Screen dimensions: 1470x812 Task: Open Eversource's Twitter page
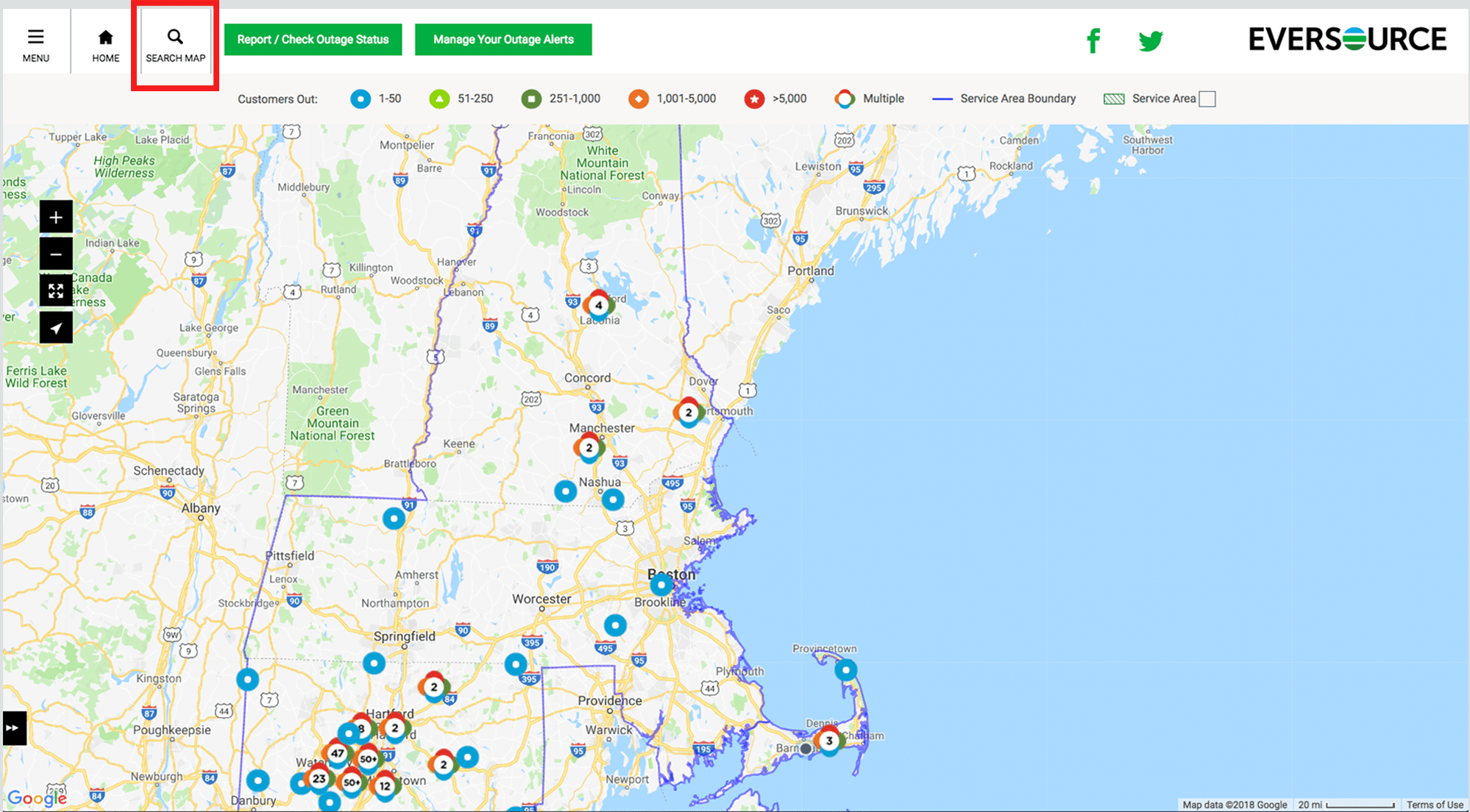pos(1150,40)
